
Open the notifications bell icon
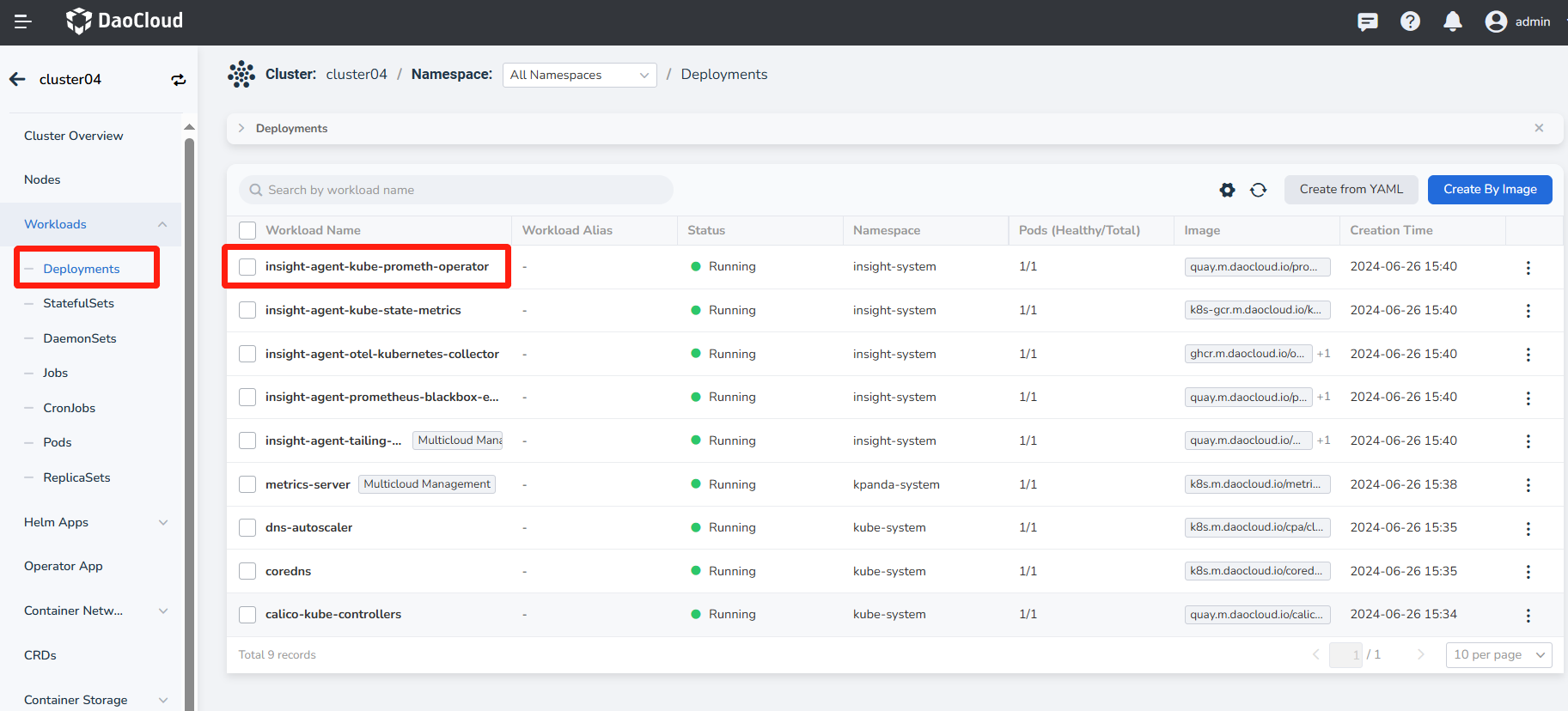(x=1452, y=21)
